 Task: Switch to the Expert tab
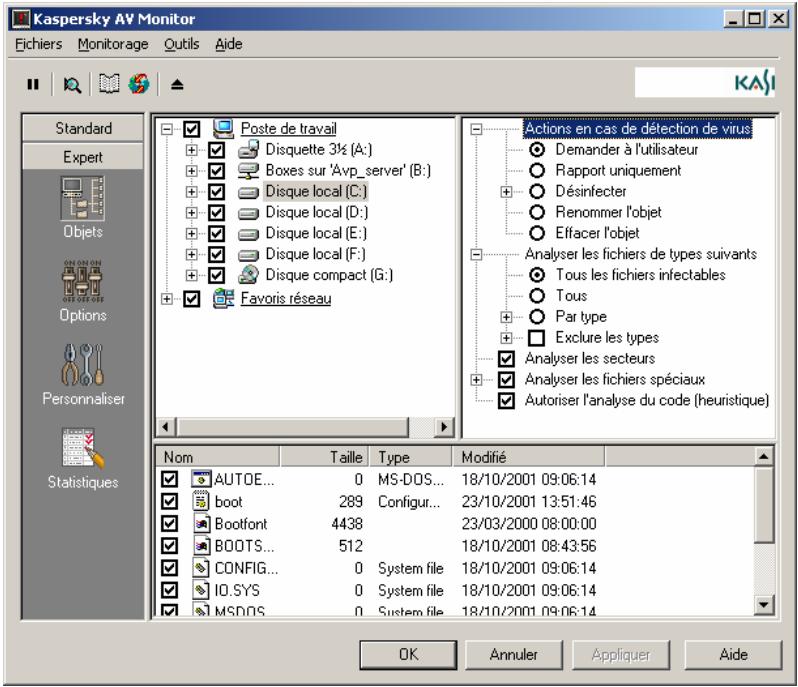[83, 157]
